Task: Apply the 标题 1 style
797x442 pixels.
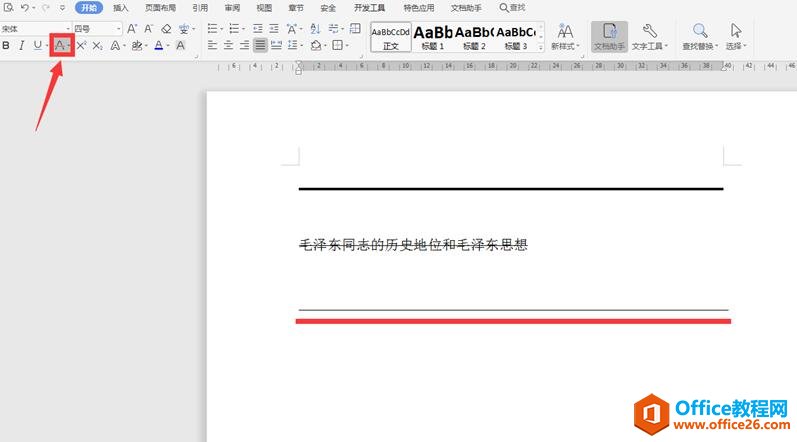Action: [x=433, y=37]
